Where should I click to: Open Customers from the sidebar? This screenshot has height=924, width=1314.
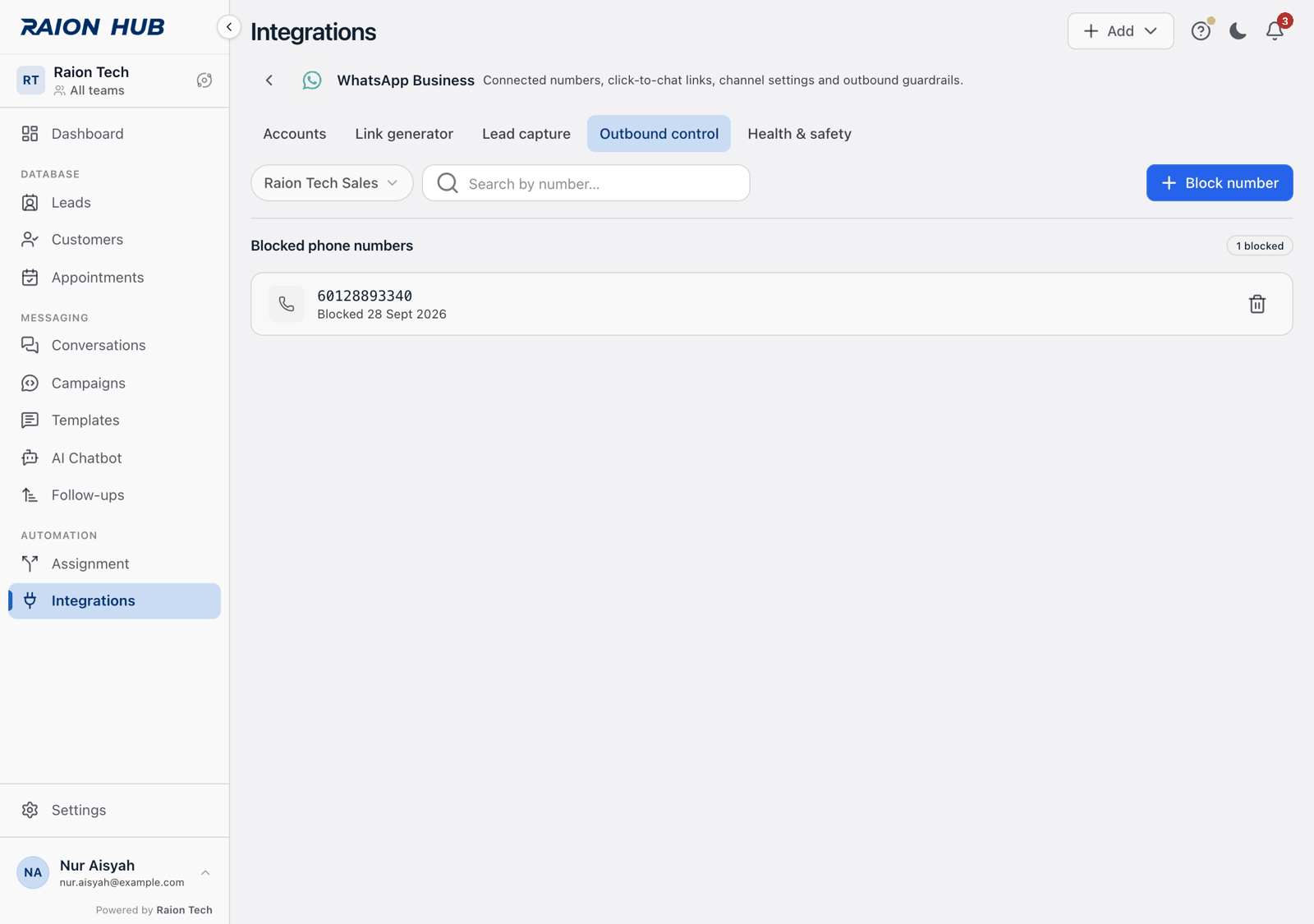[x=114, y=240]
